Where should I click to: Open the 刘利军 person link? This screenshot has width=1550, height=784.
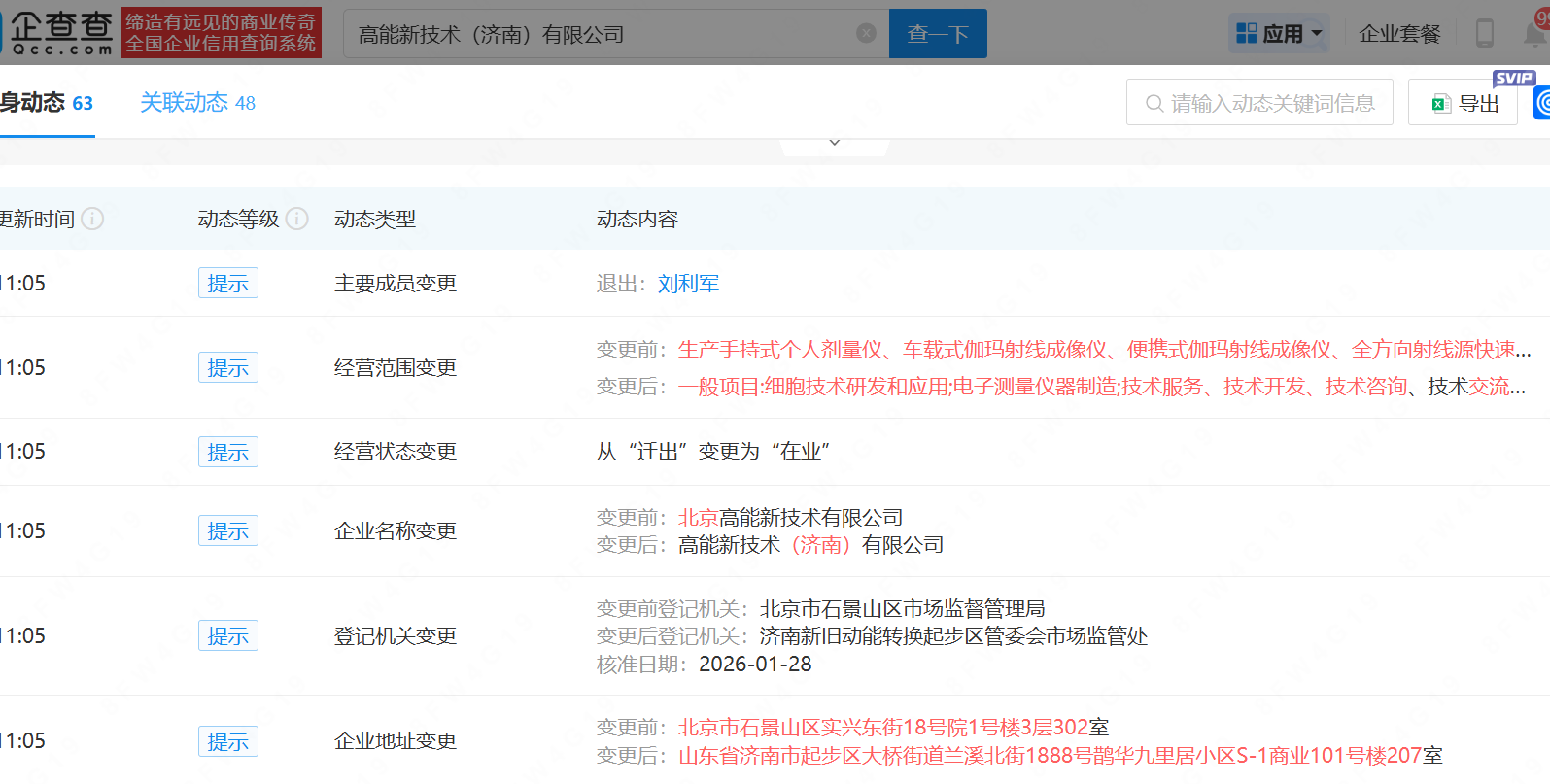688,284
